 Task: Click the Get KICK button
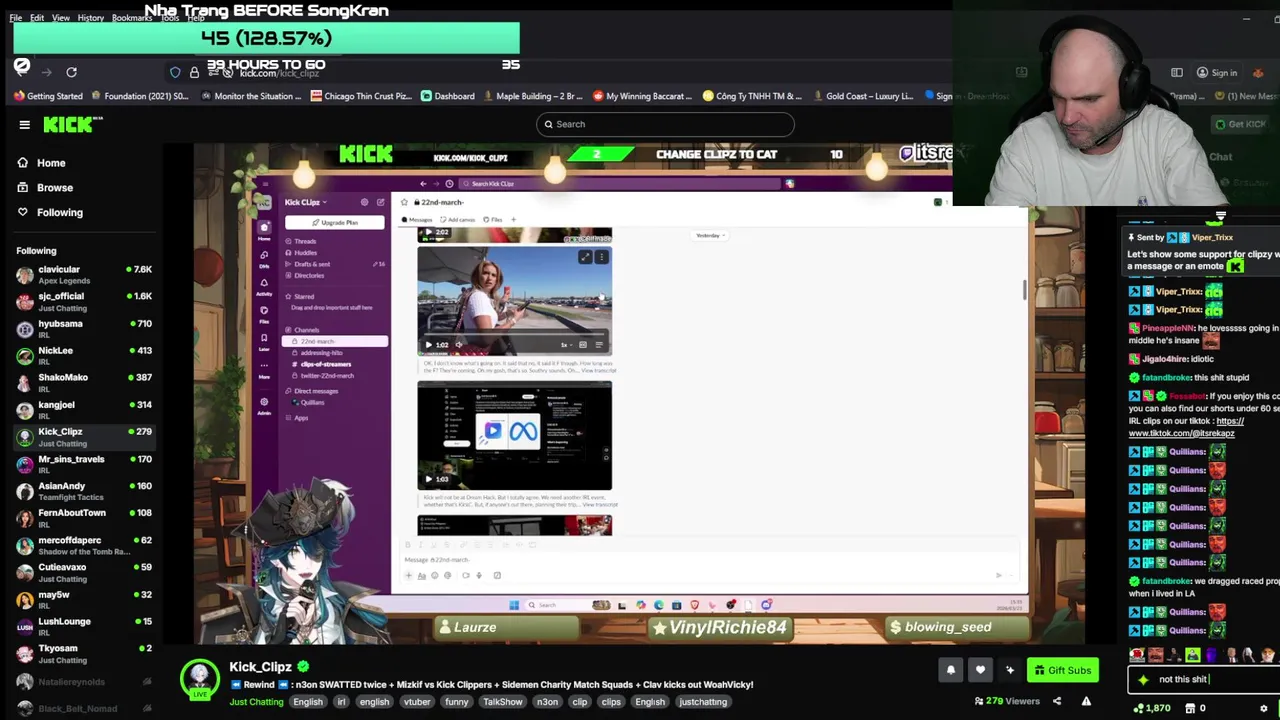click(x=1240, y=124)
